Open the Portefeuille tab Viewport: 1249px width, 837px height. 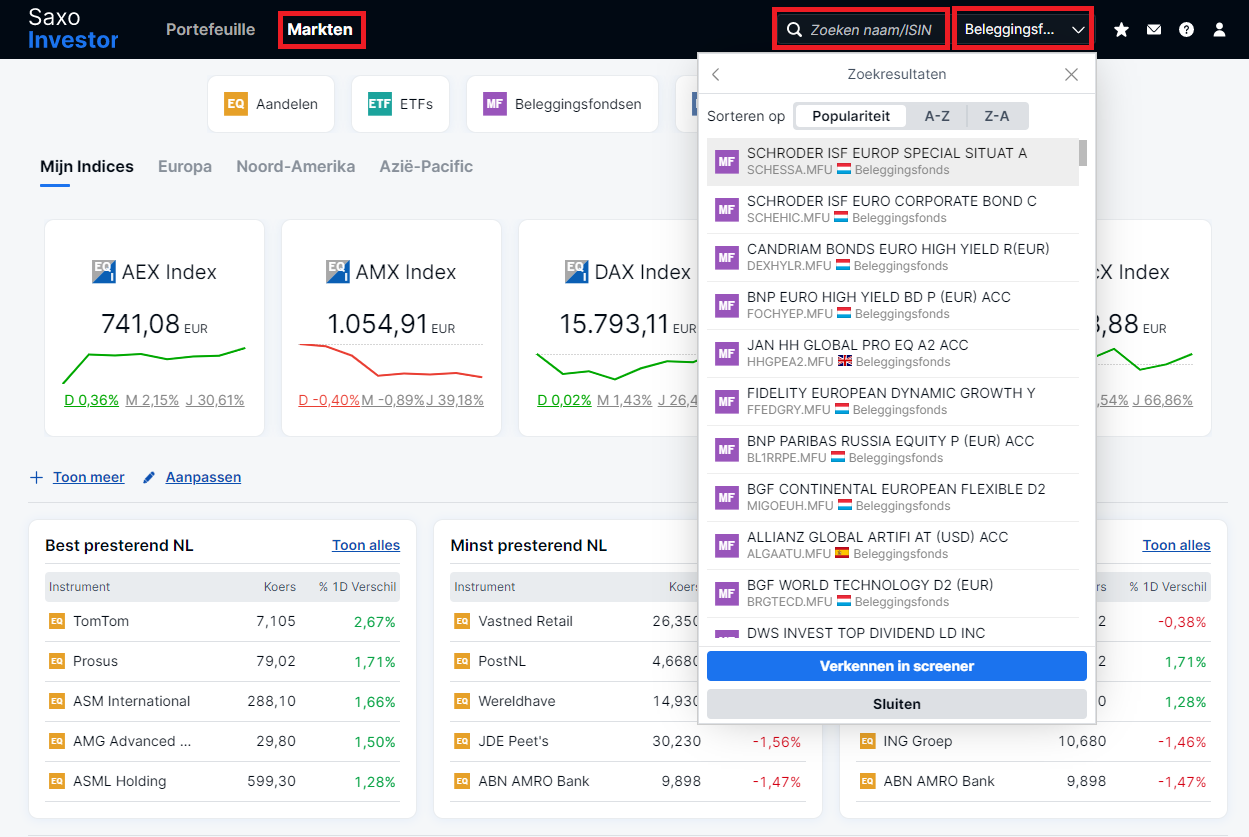[x=211, y=30]
